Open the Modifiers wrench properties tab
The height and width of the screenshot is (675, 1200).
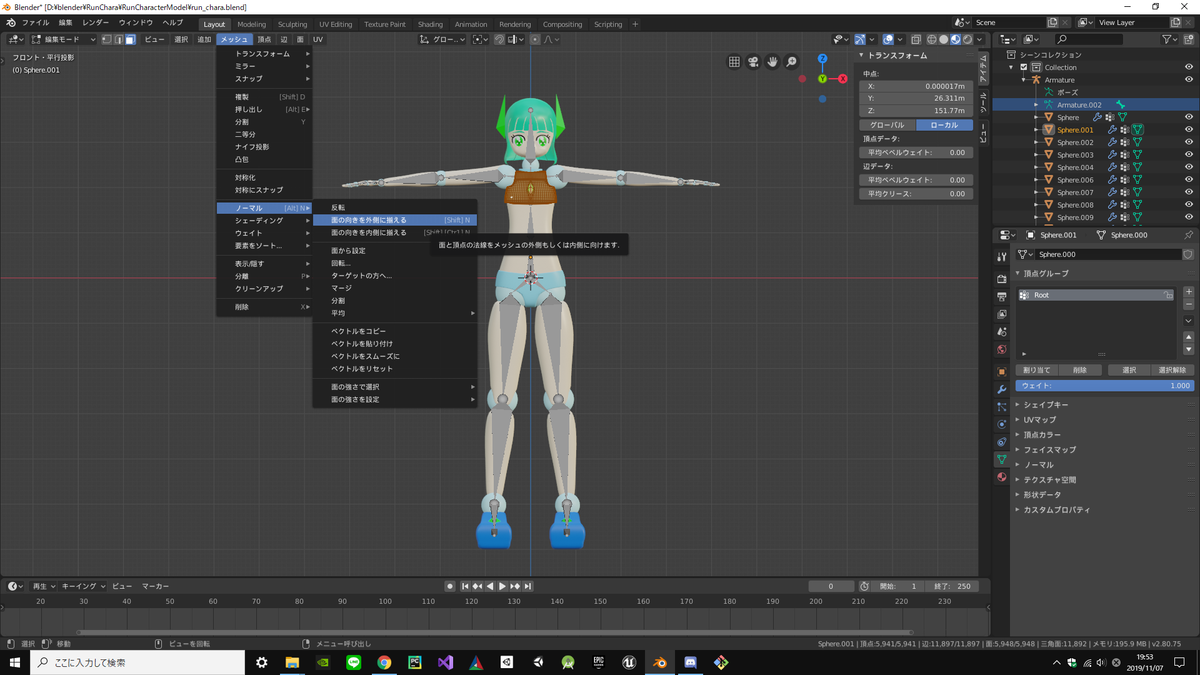[x=1001, y=389]
